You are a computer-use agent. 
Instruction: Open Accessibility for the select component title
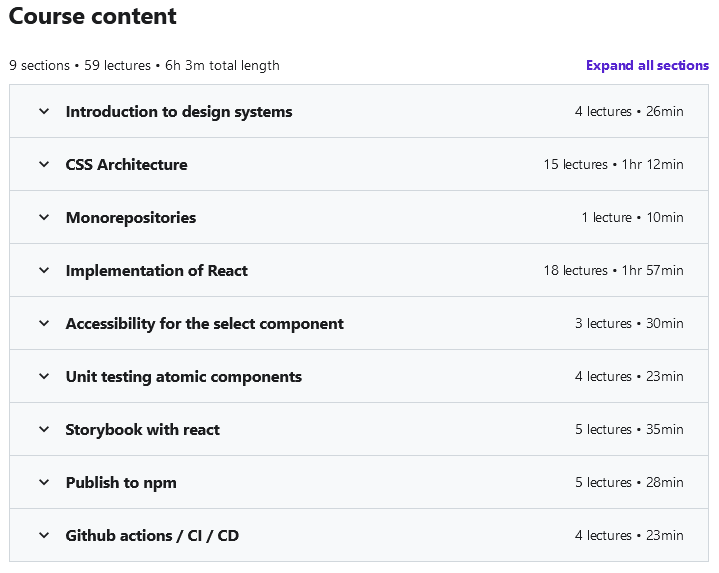(205, 324)
